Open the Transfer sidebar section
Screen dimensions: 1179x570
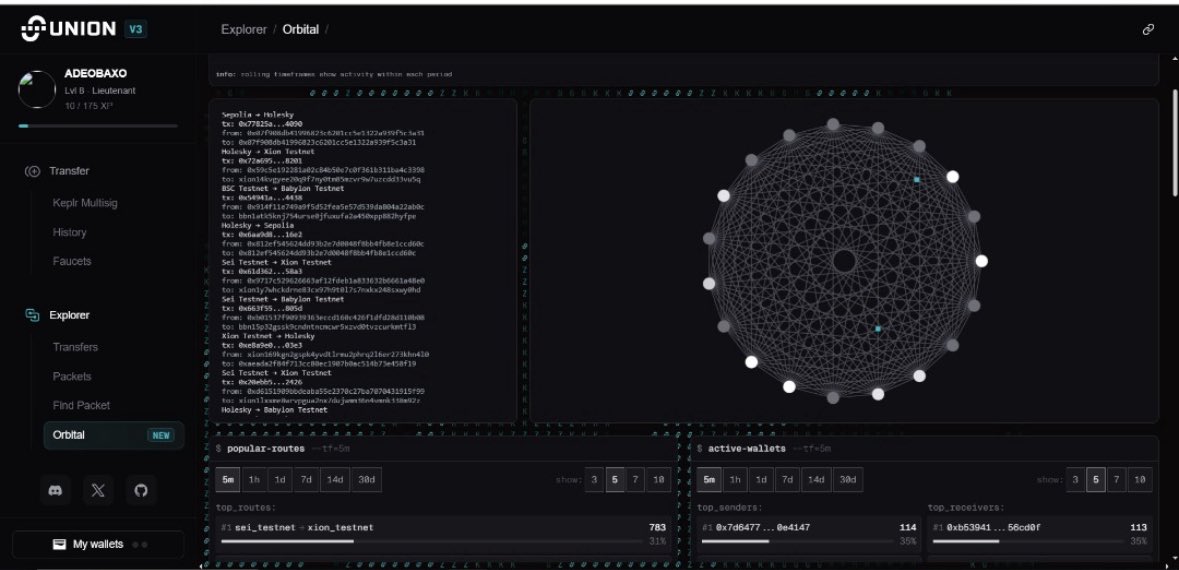coord(69,171)
